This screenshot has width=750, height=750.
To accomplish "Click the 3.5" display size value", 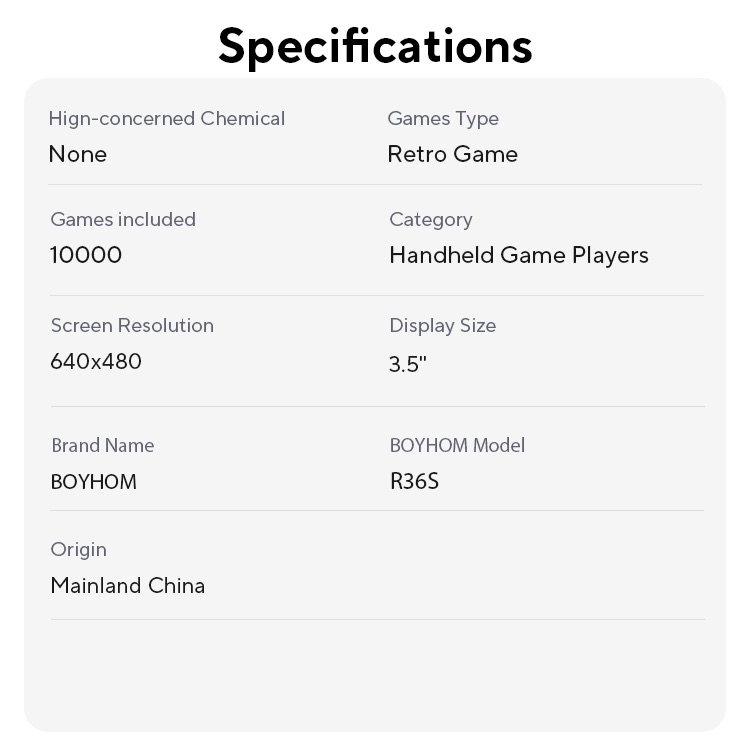I will click(x=408, y=364).
